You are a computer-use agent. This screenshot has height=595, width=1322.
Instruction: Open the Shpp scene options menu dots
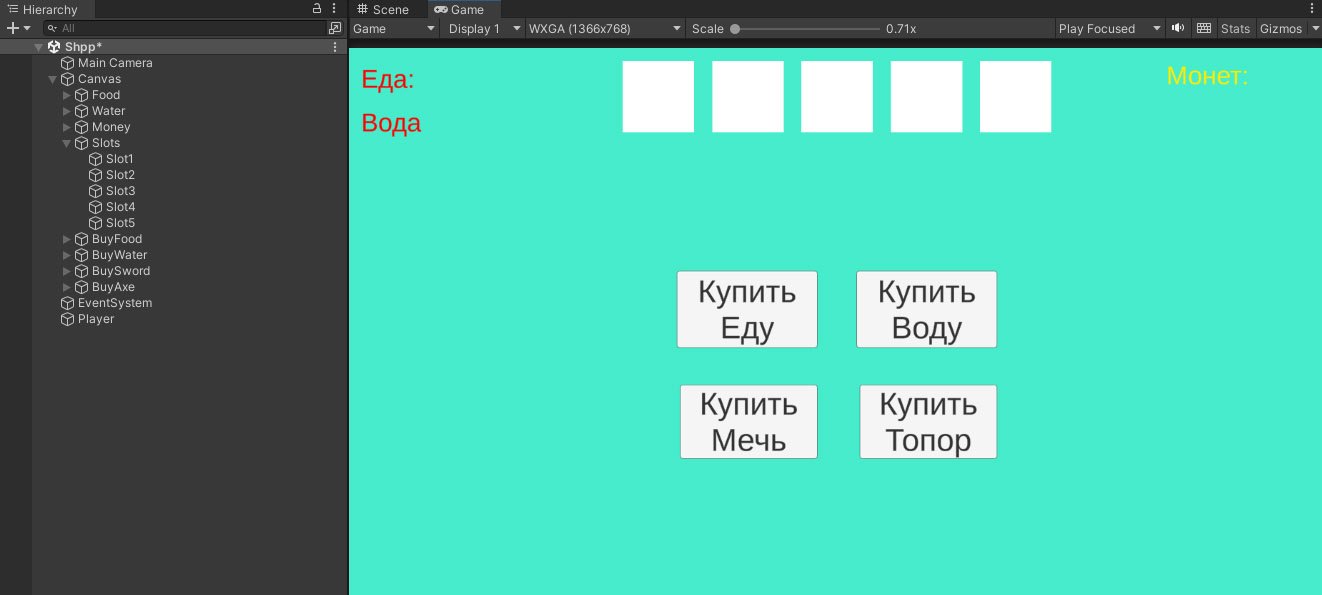point(335,47)
